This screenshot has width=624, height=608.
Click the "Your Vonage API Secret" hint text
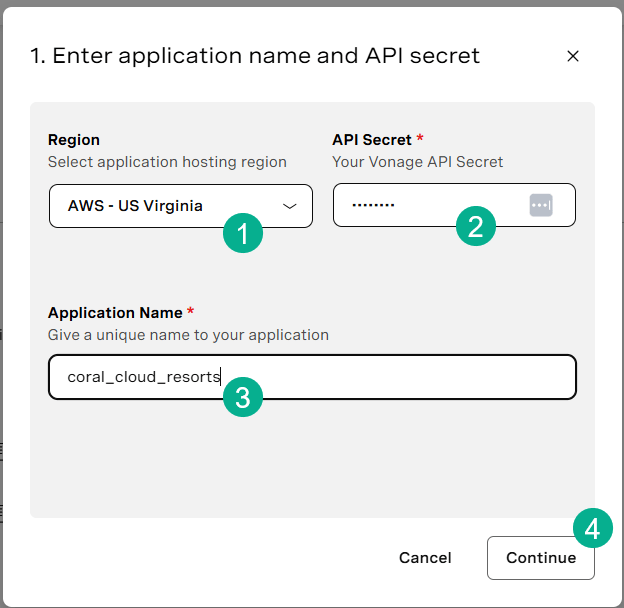click(417, 162)
